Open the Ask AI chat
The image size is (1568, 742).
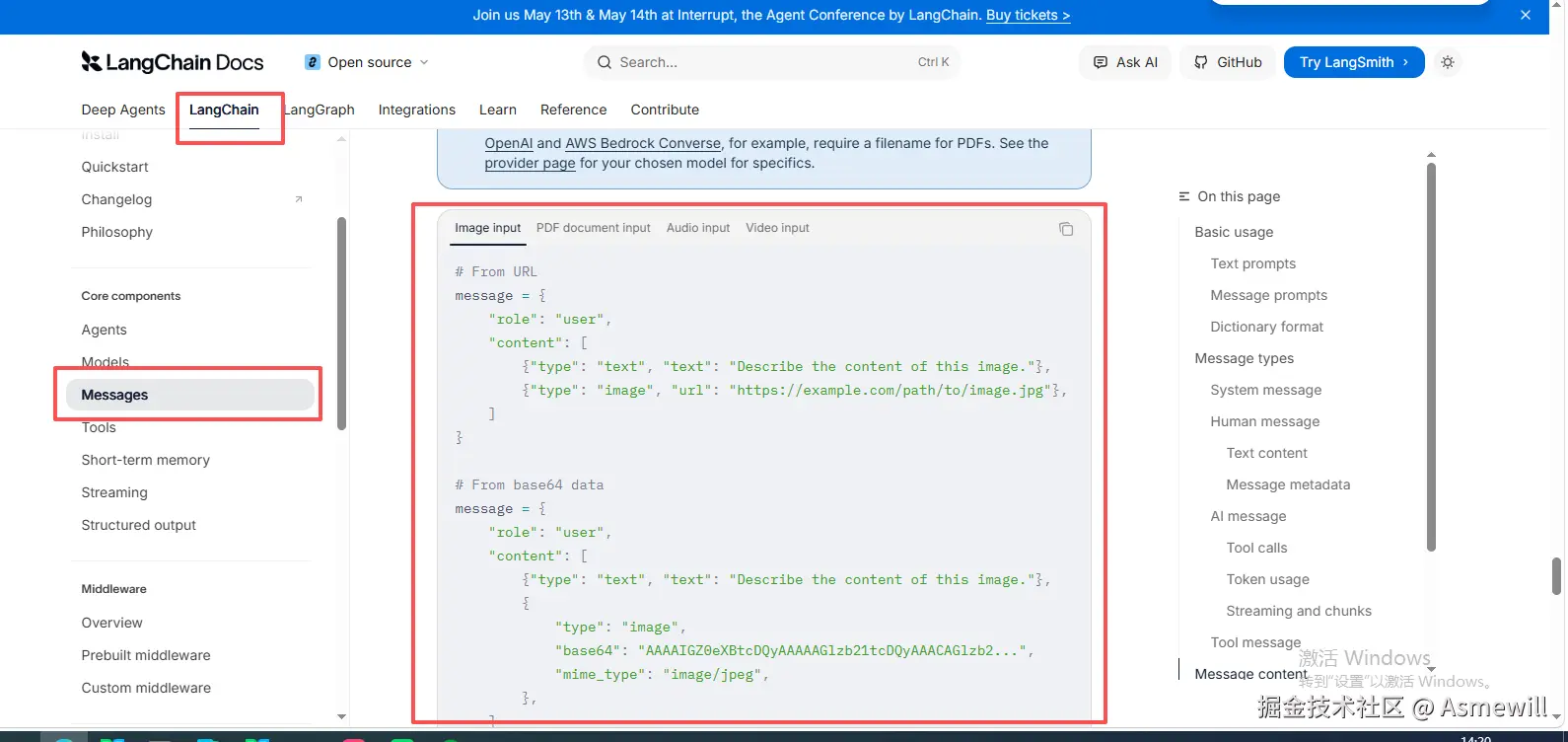[1125, 62]
